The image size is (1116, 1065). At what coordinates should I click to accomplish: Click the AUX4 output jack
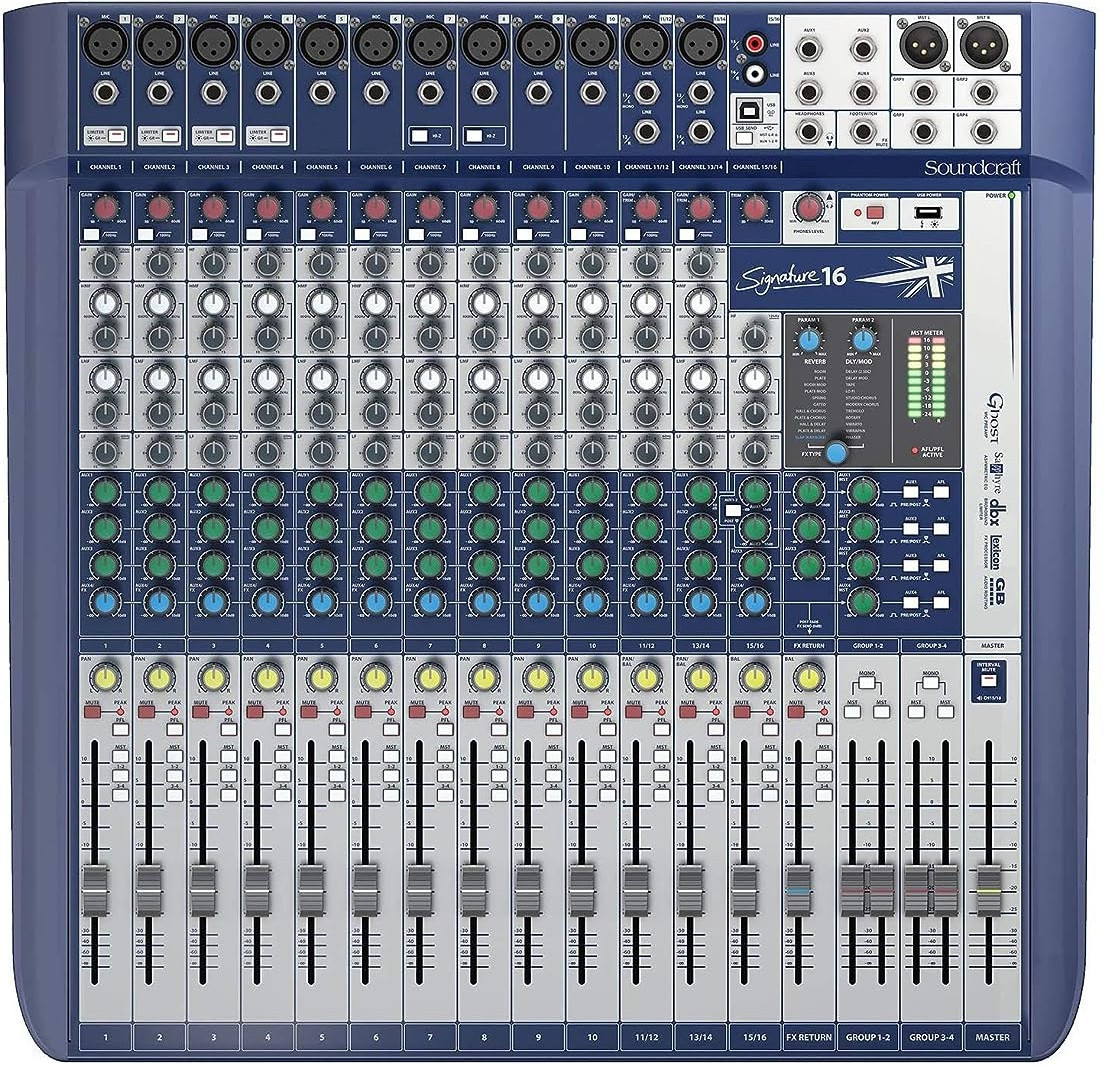pyautogui.click(x=863, y=92)
